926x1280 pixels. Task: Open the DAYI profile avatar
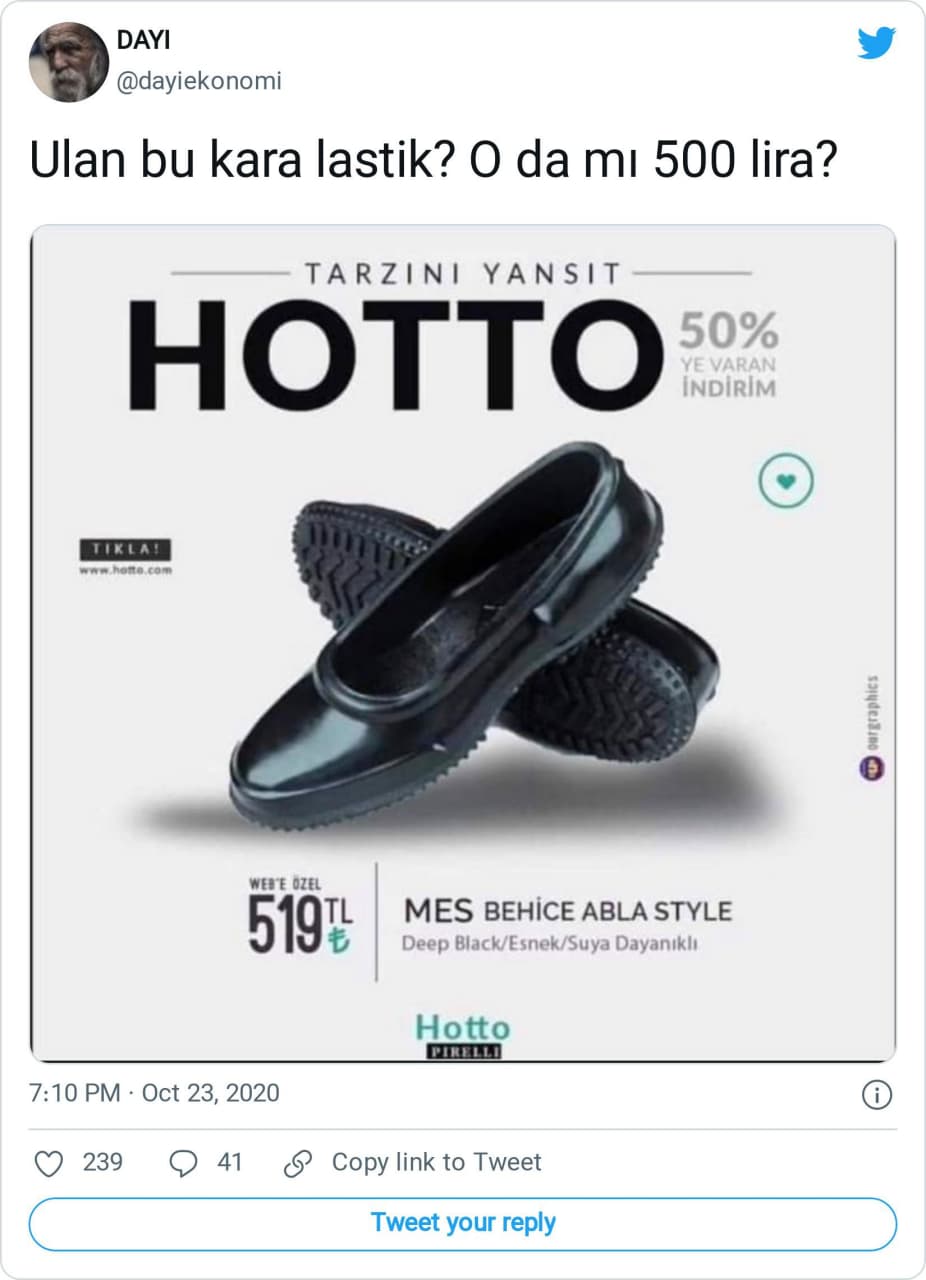(68, 62)
